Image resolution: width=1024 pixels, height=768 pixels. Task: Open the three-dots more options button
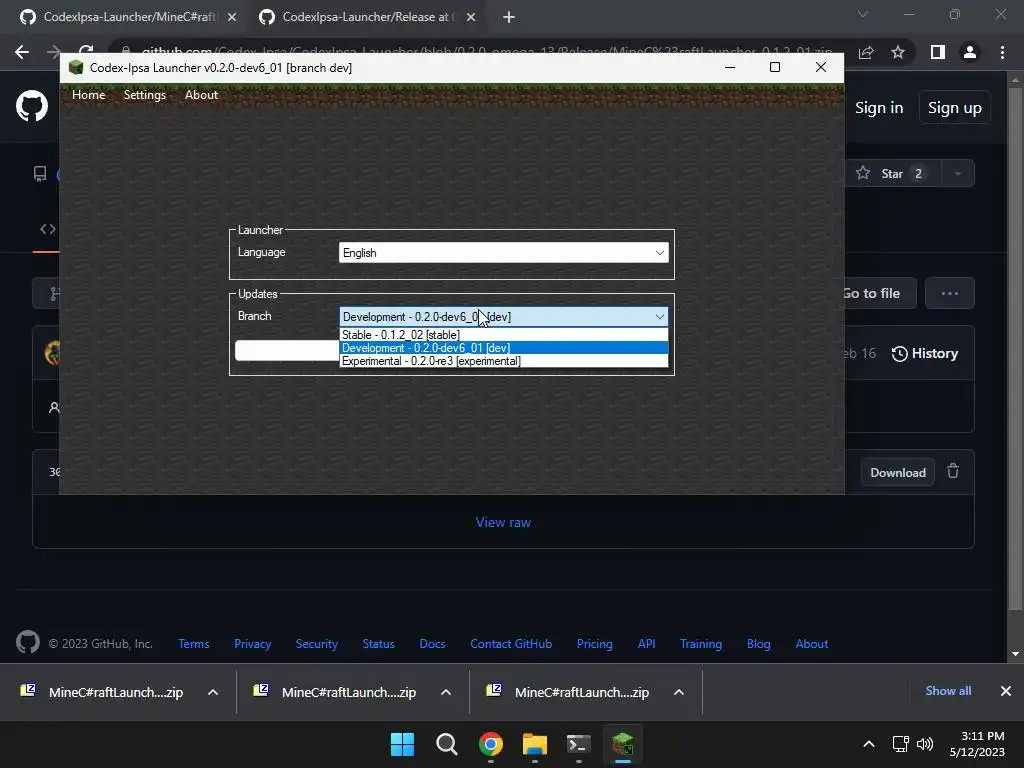[950, 293]
